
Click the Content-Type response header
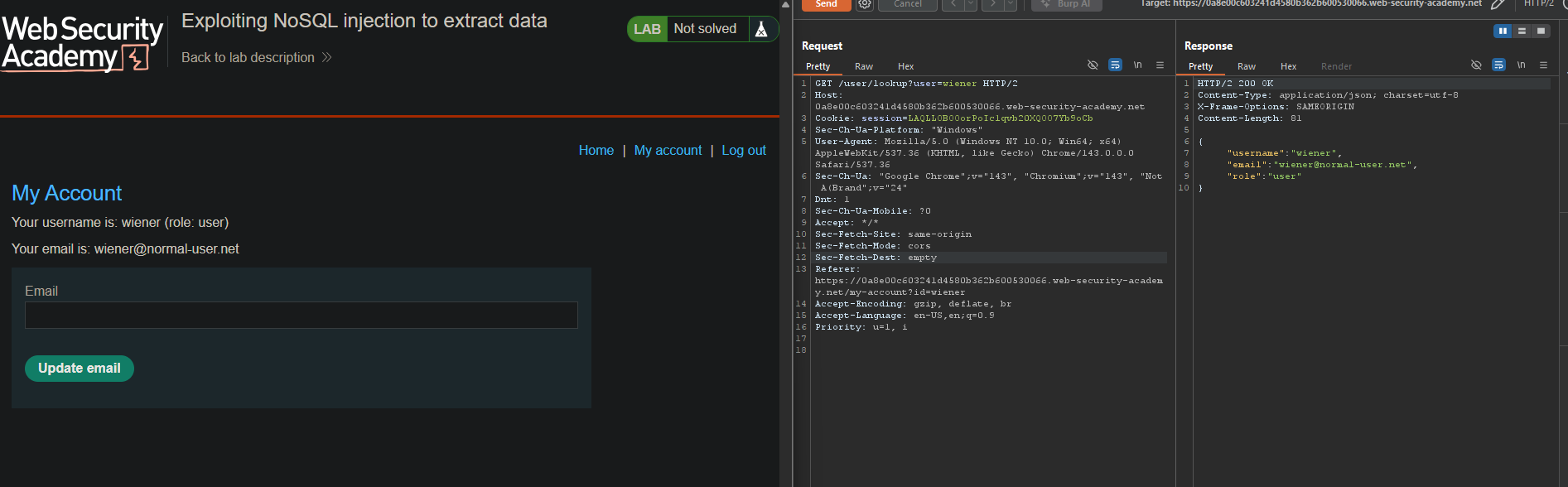click(x=1328, y=95)
